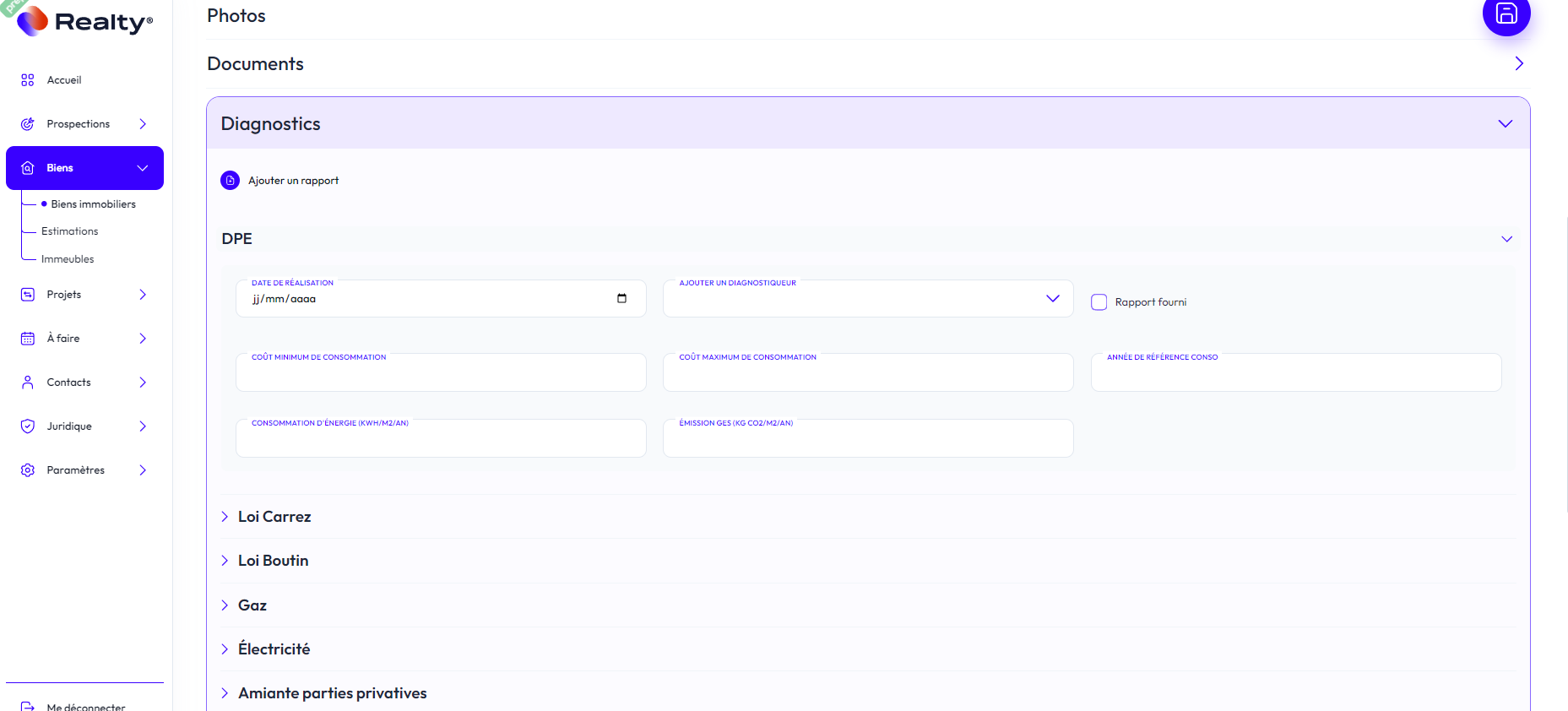This screenshot has height=711, width=1568.
Task: Click the Juridique shield icon
Action: pyautogui.click(x=28, y=426)
